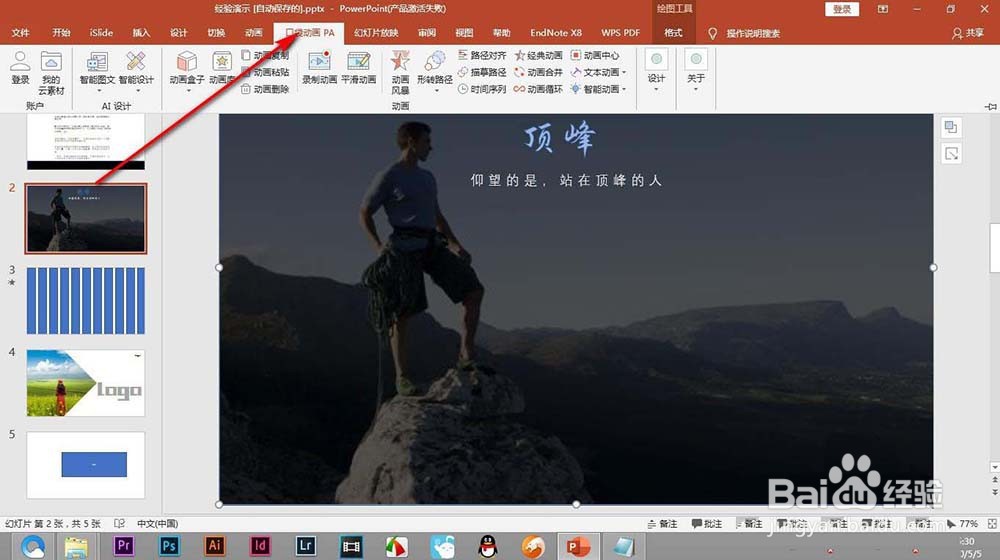
Task: Apply 平滑动画 smooth animation
Action: [358, 68]
